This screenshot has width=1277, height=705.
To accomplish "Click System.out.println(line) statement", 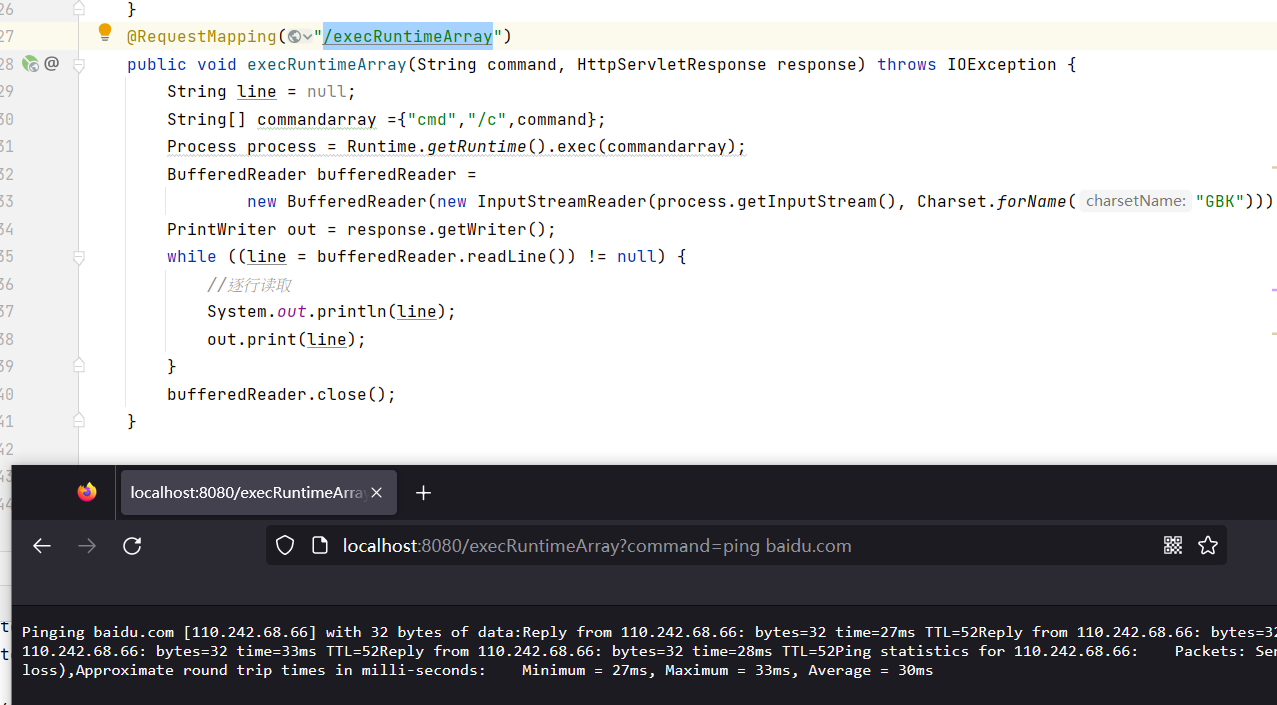I will tap(331, 311).
